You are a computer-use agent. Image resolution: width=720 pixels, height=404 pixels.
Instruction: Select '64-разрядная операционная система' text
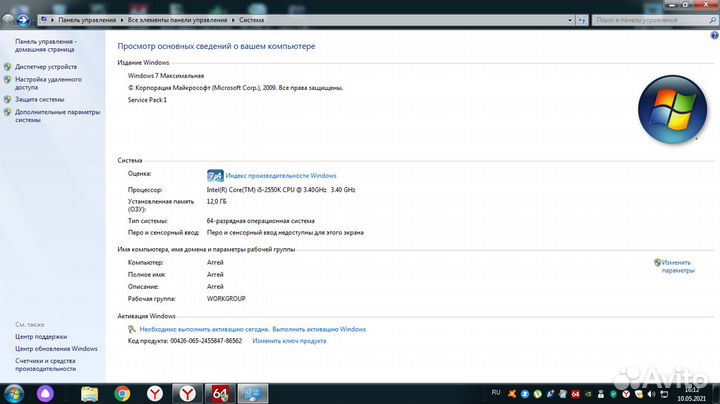pyautogui.click(x=261, y=221)
